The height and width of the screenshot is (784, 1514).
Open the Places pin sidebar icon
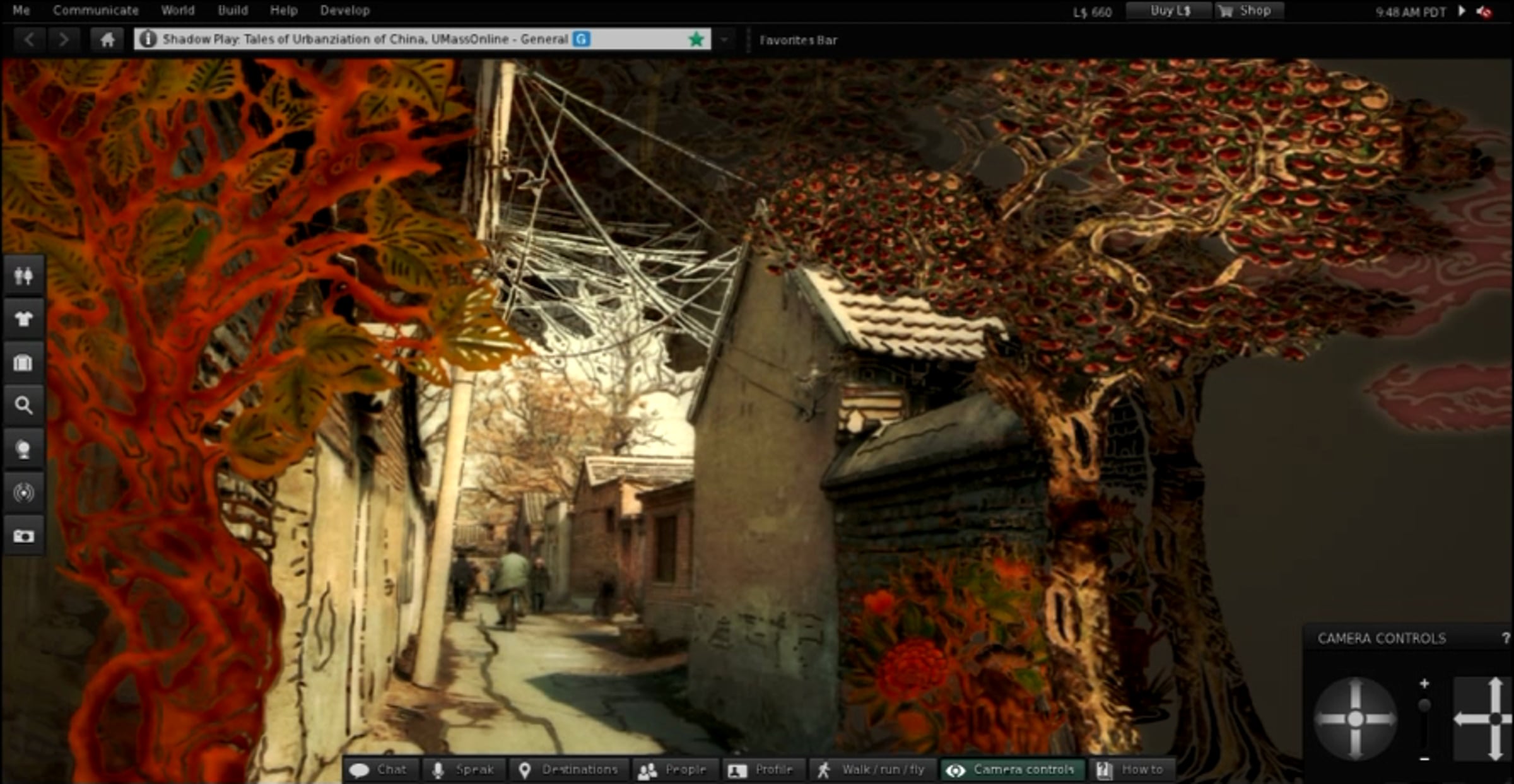[x=24, y=449]
